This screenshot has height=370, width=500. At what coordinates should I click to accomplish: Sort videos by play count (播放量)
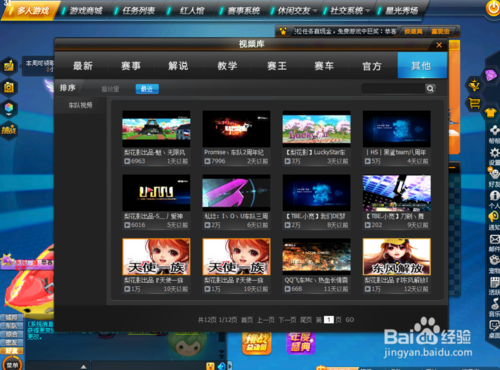click(x=110, y=89)
